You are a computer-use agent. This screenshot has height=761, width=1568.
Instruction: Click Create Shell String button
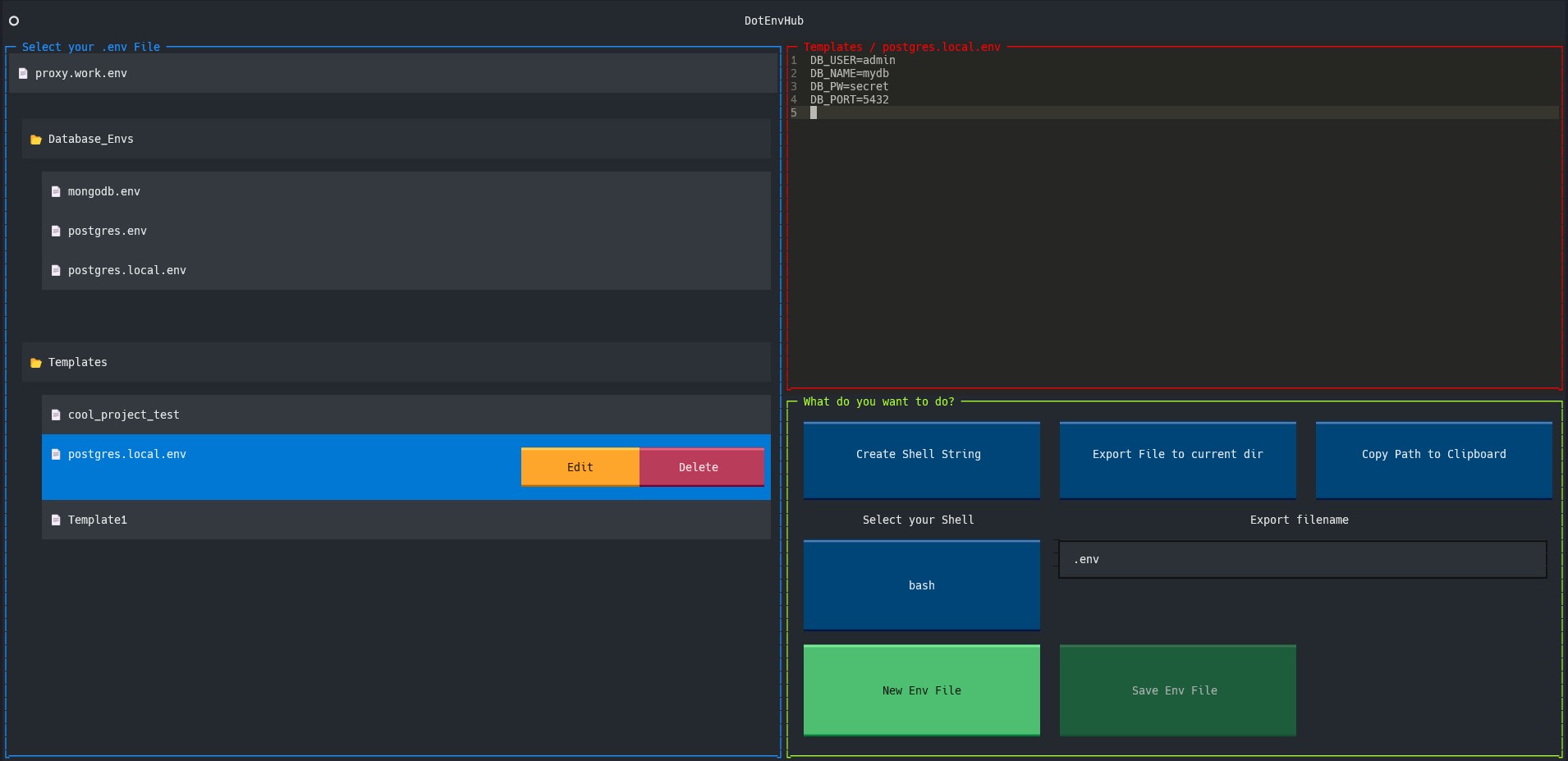pyautogui.click(x=922, y=461)
